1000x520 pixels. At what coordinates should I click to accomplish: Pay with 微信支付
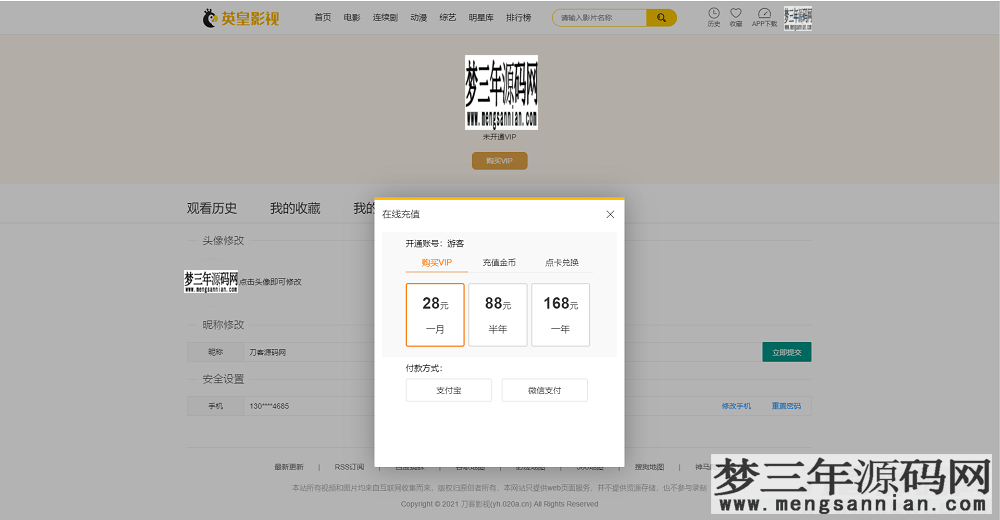pos(545,390)
